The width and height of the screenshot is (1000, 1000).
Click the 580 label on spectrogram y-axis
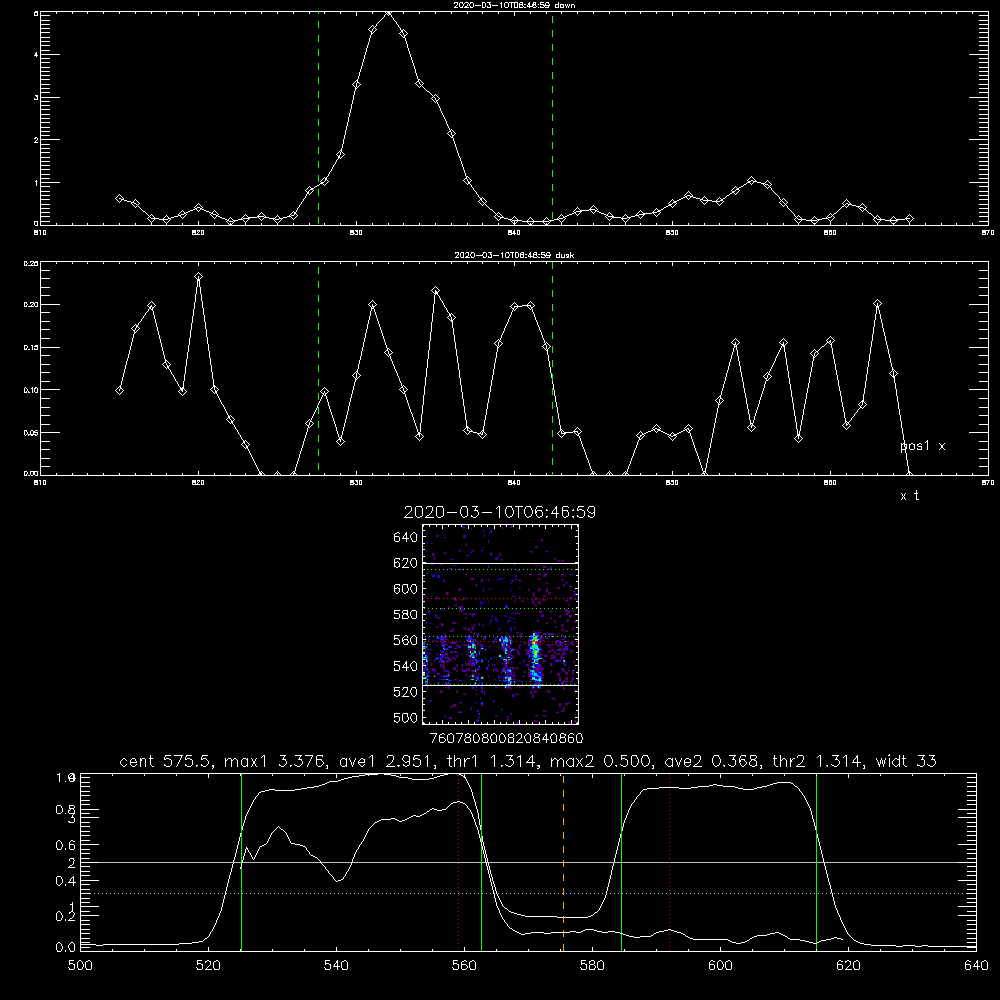[406, 614]
